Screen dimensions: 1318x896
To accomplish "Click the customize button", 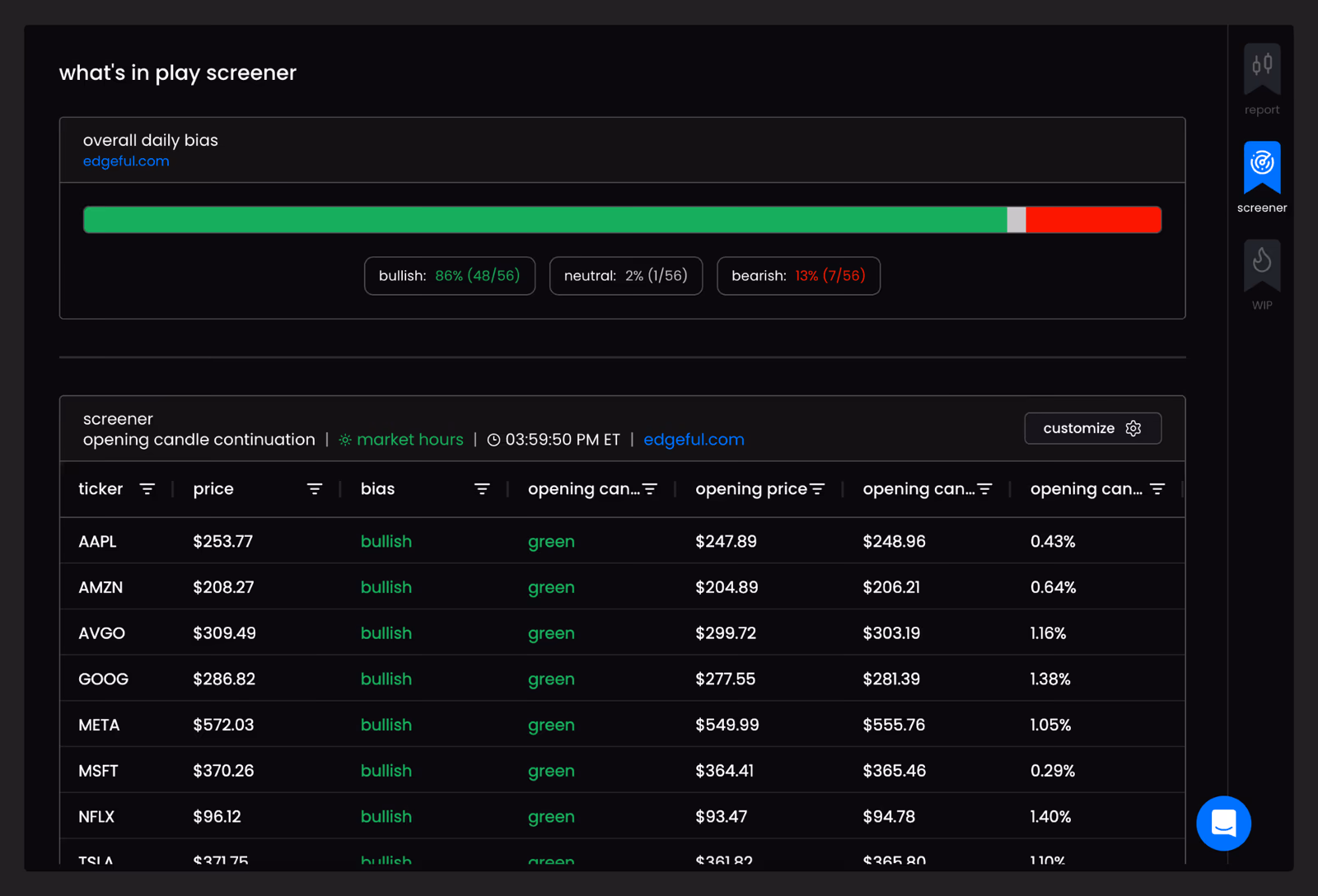I will click(x=1092, y=428).
